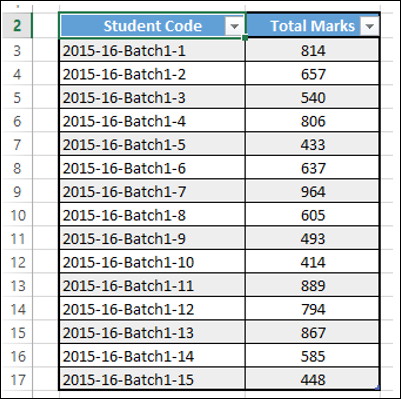Select the Student Code header cell
401x399 pixels.
pos(152,26)
